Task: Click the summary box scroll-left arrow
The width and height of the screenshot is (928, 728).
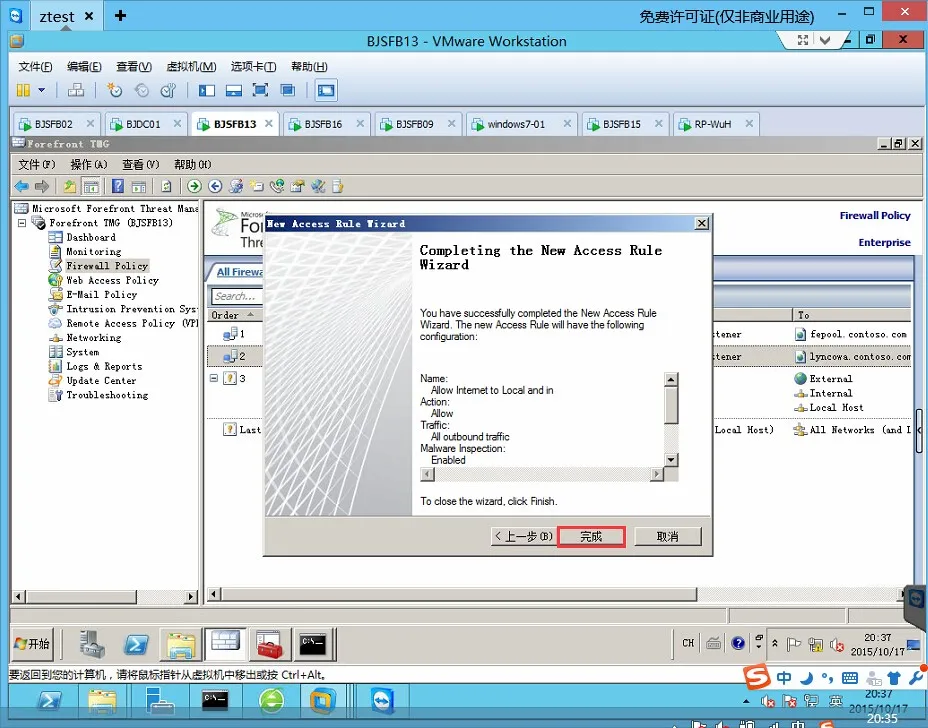Action: (x=427, y=474)
